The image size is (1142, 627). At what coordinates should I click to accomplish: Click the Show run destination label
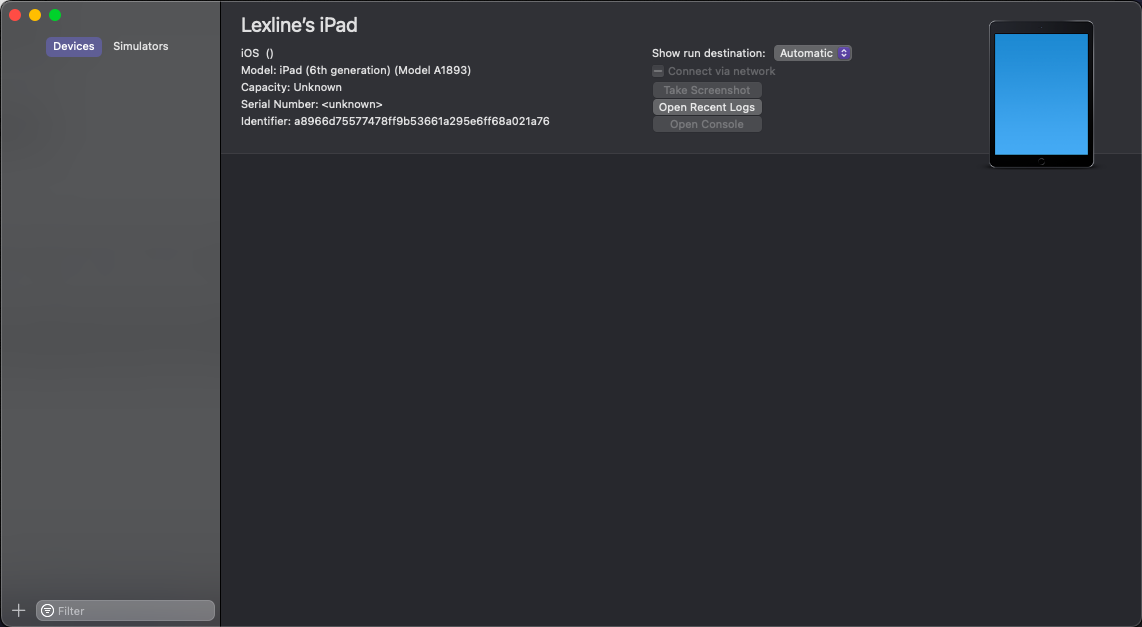pyautogui.click(x=708, y=53)
